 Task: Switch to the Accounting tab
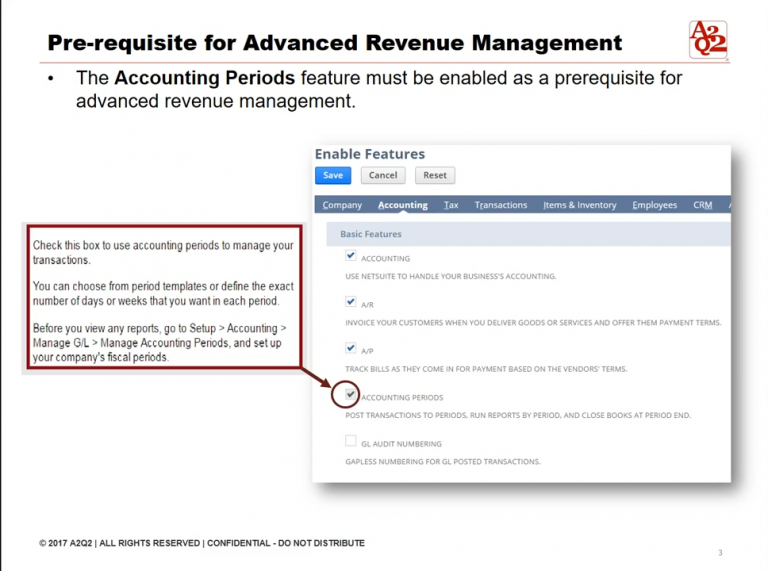[402, 205]
